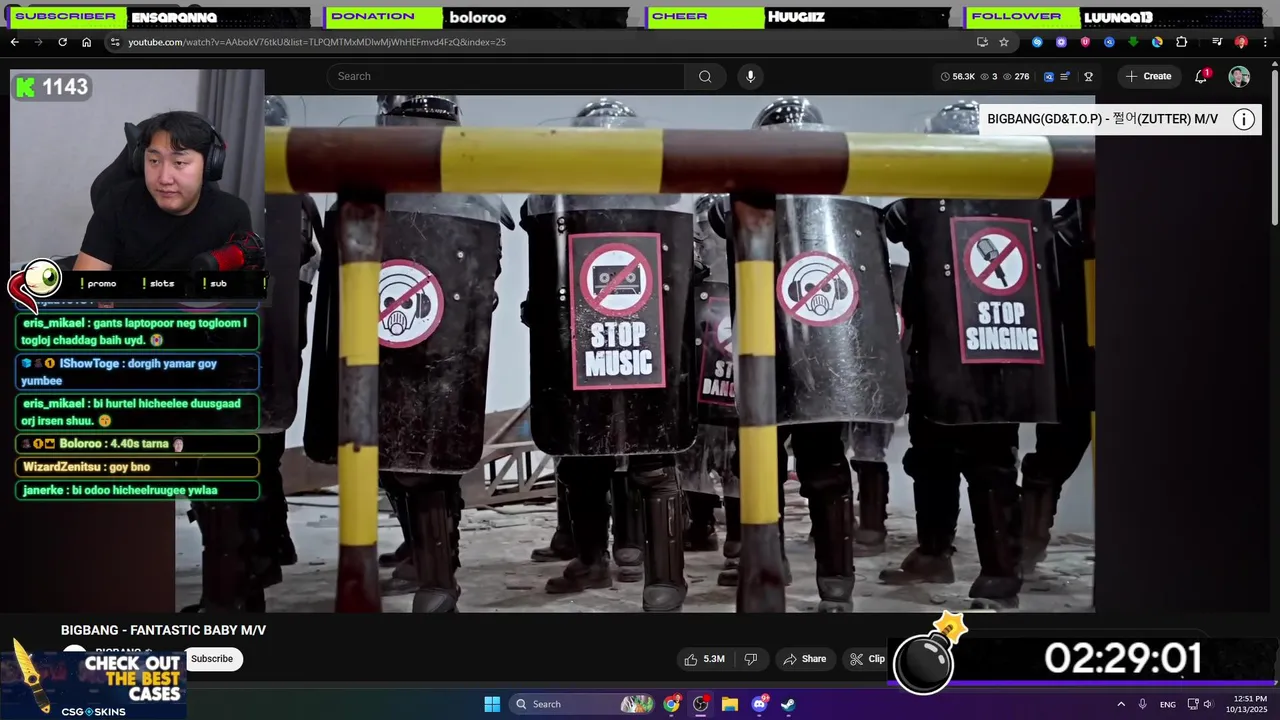
Task: Open the pink shield extension
Action: (1085, 42)
